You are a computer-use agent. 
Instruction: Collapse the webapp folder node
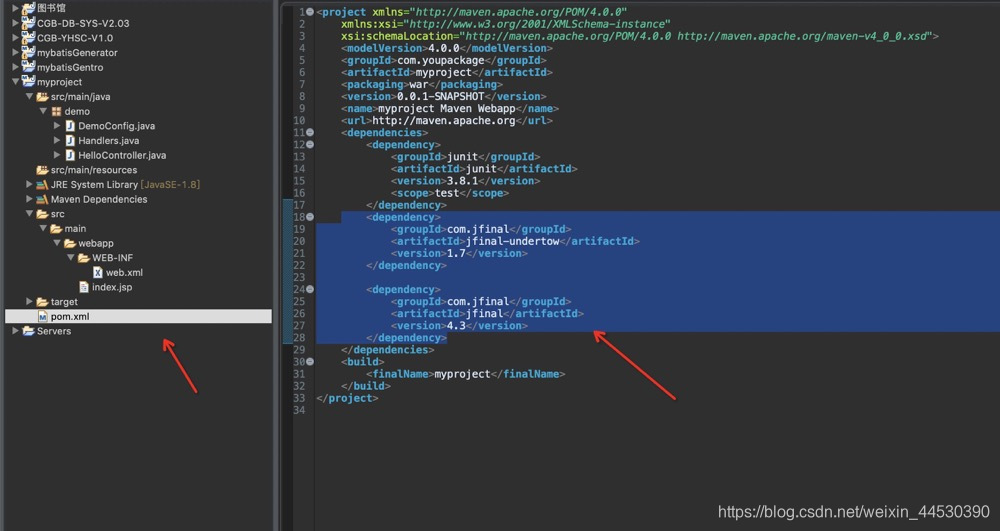[x=57, y=243]
